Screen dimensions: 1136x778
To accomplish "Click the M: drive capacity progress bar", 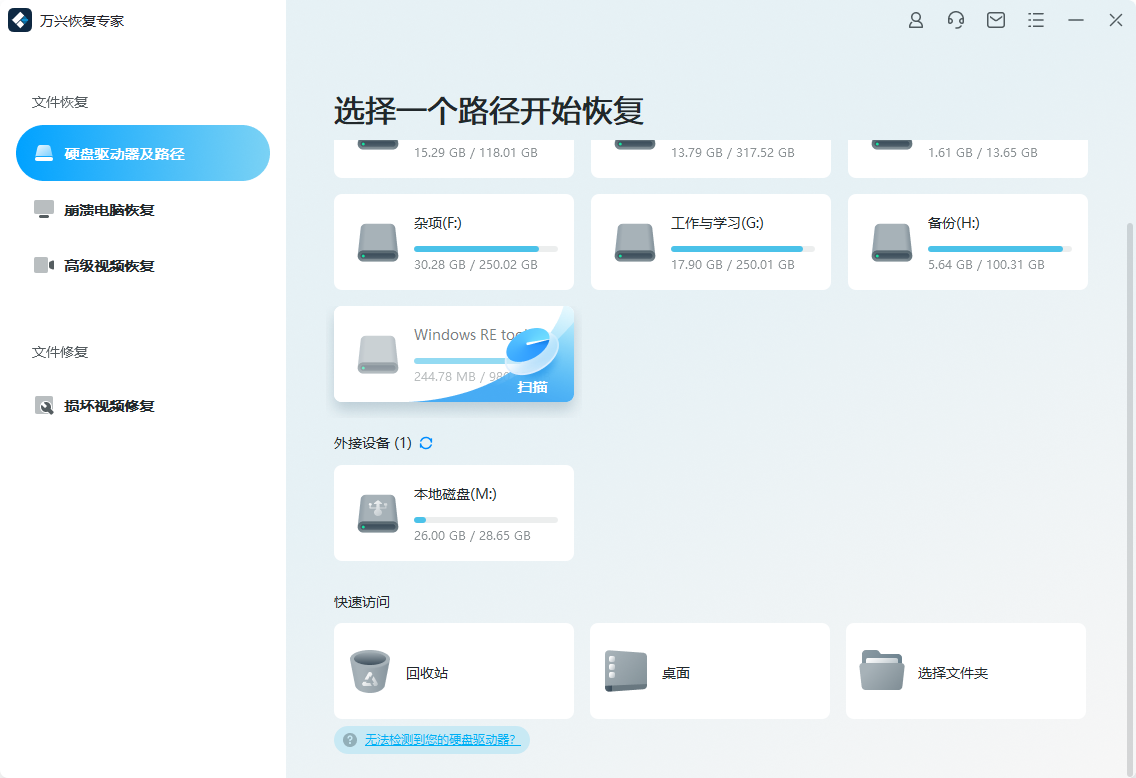I will click(487, 519).
